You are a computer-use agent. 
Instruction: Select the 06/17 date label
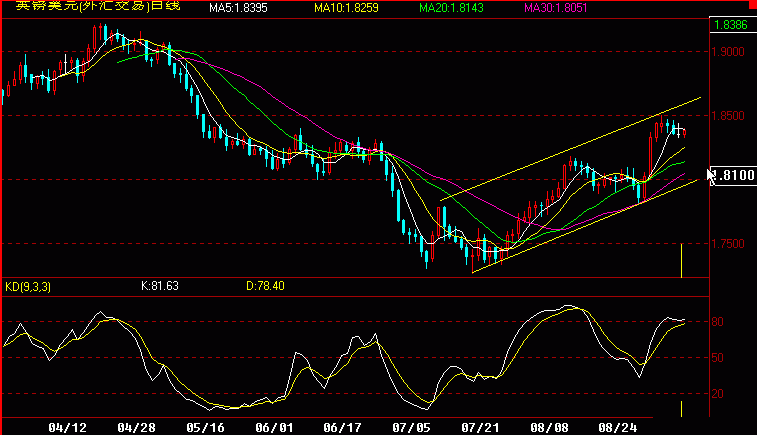tap(342, 428)
